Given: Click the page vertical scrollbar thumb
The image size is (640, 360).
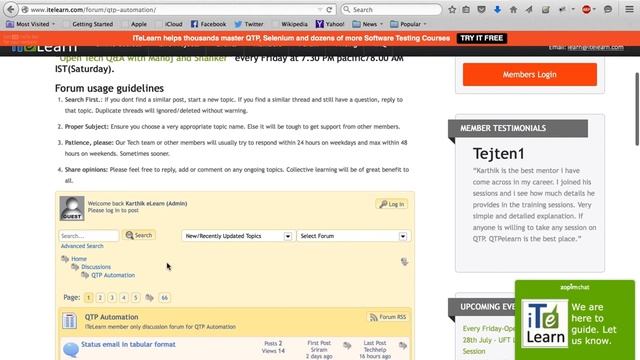Looking at the screenshot, I should pos(637,109).
